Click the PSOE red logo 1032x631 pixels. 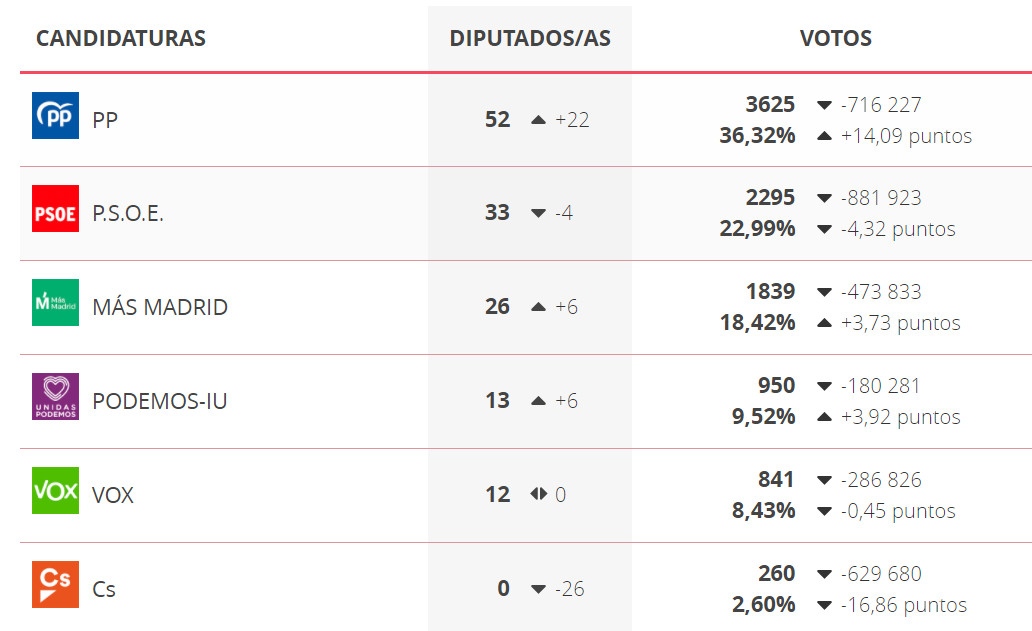click(55, 209)
